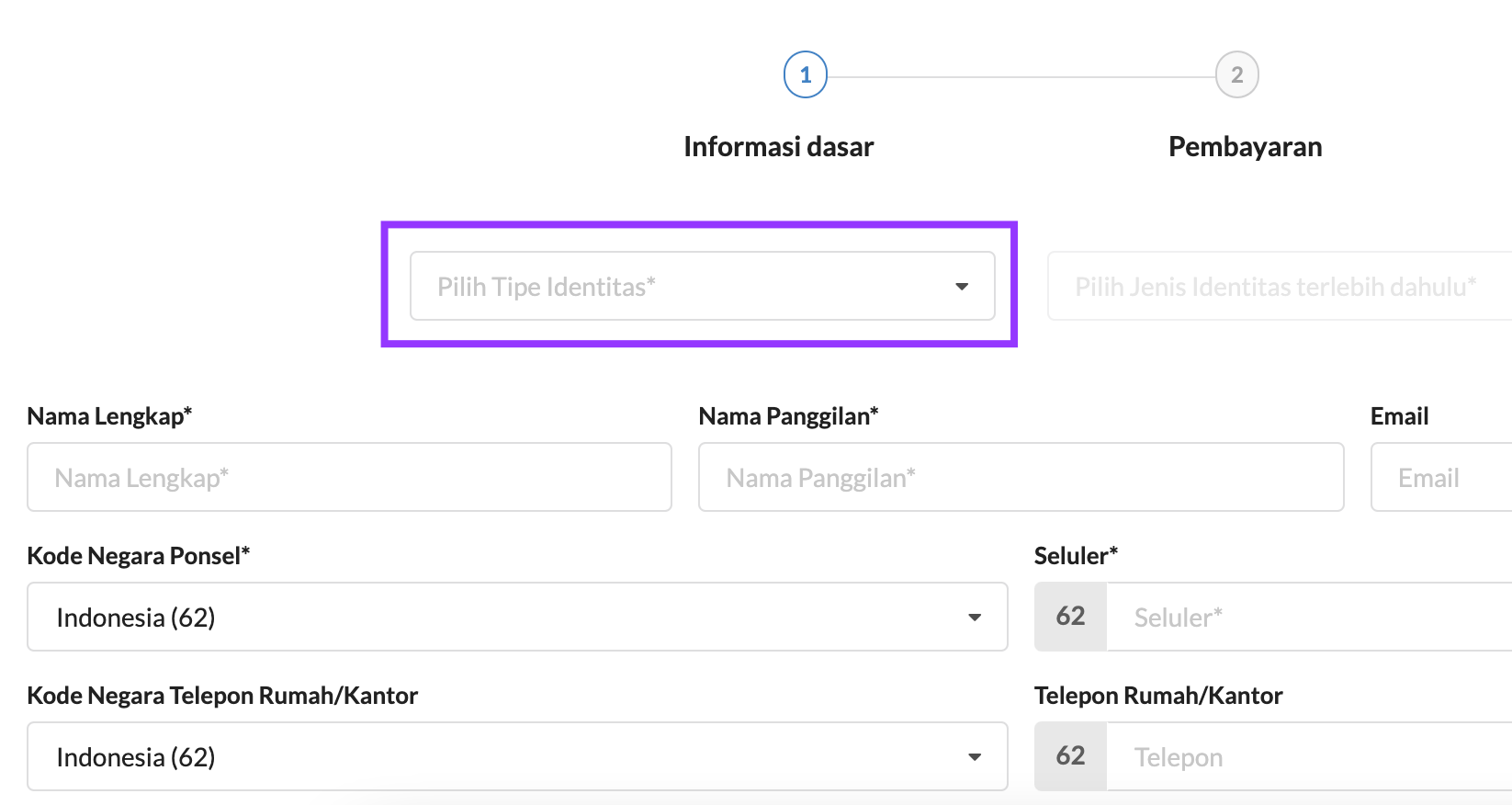Click the 62 prefix box beside Telepon
The width and height of the screenshot is (1512, 805).
[1070, 756]
